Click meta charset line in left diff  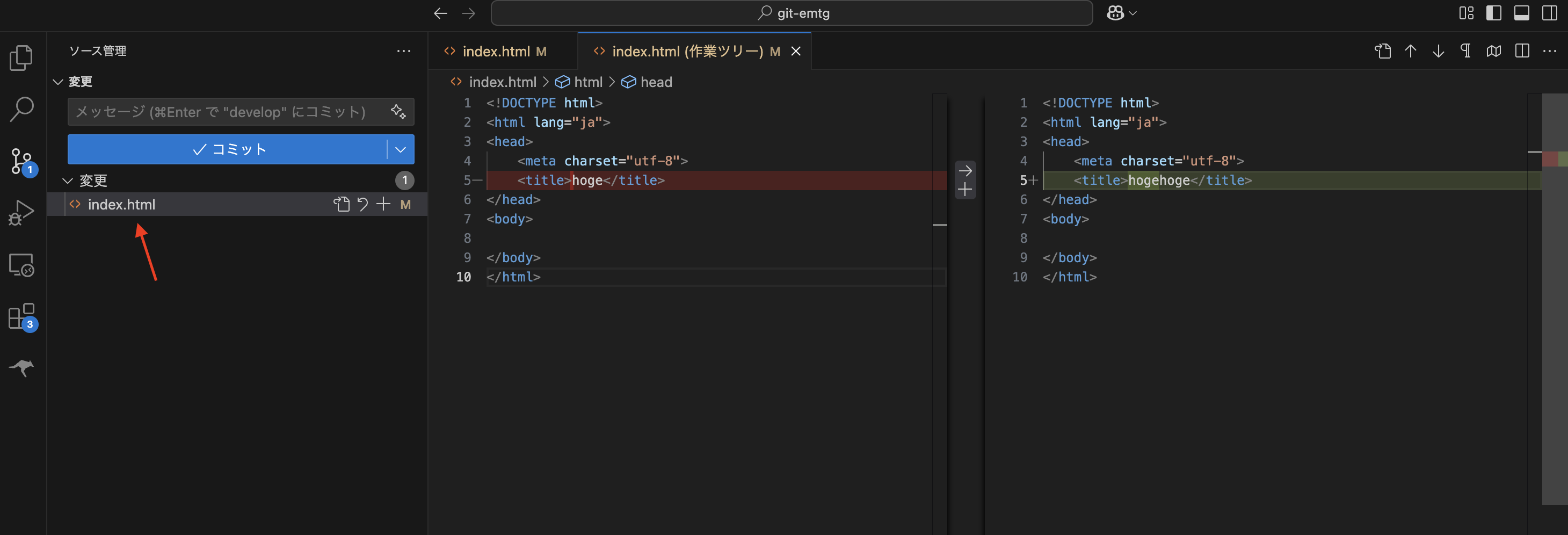[602, 161]
